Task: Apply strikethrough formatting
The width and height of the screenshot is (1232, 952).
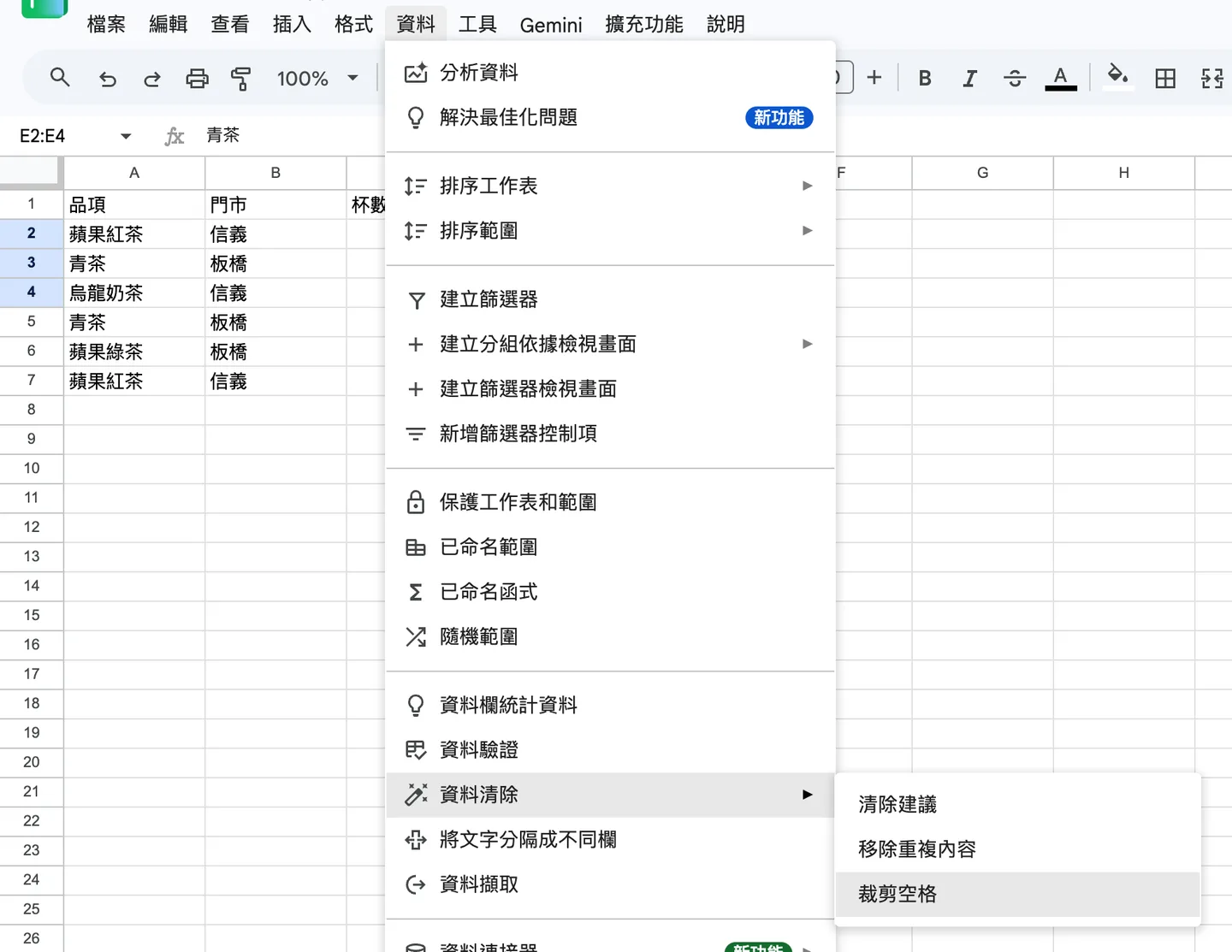Action: (1015, 79)
